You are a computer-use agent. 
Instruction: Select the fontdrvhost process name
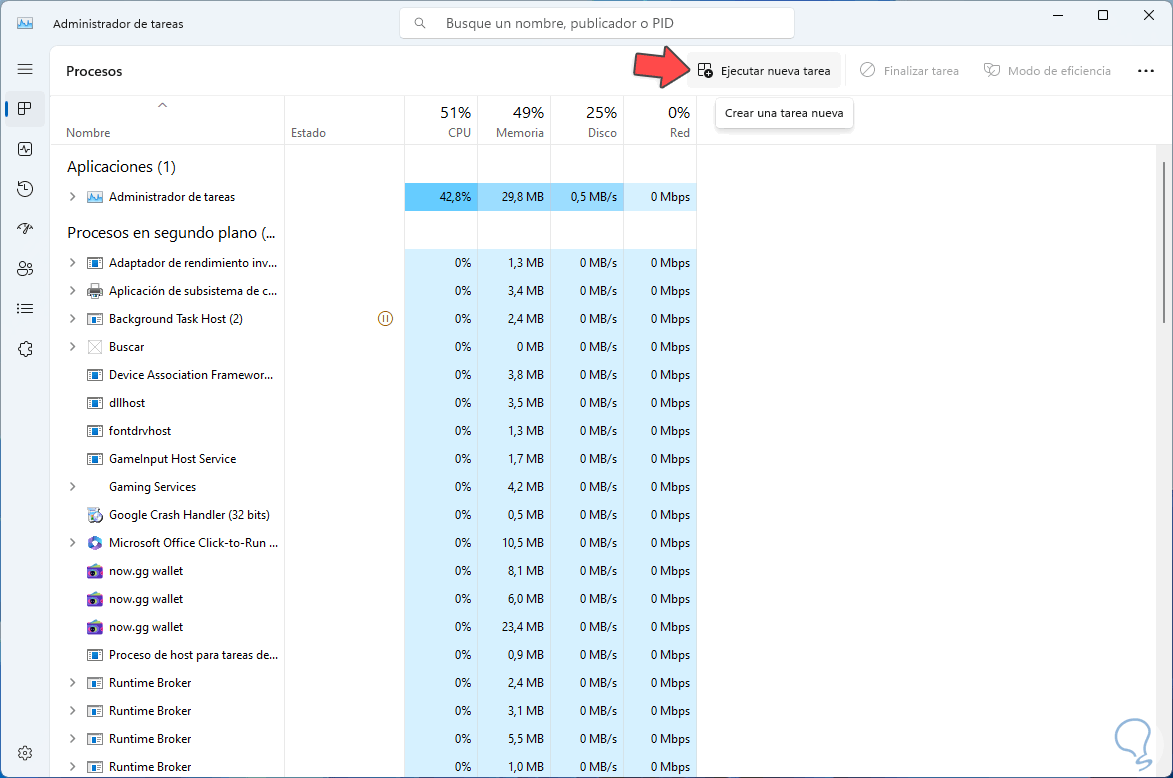(140, 431)
